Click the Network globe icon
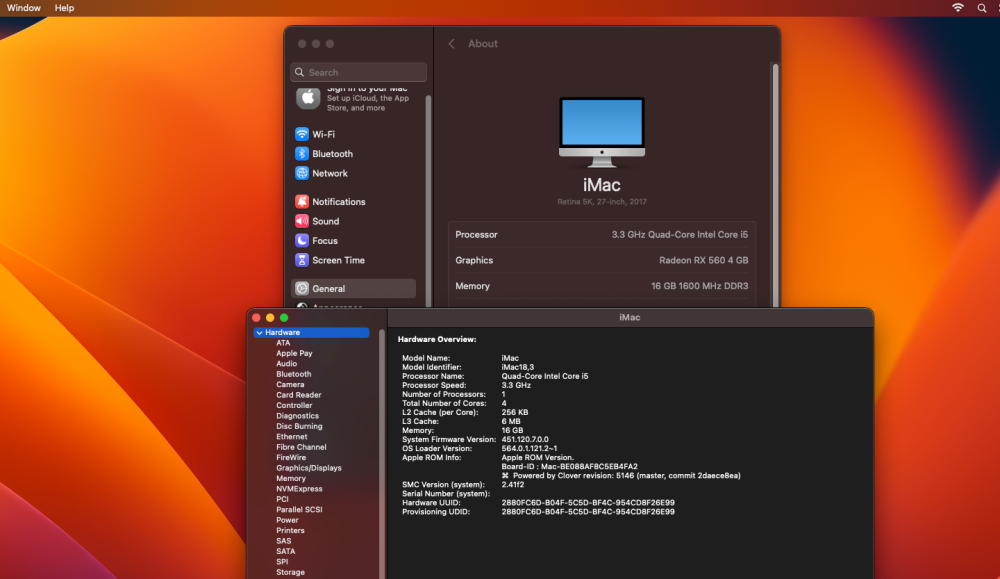 (x=302, y=173)
